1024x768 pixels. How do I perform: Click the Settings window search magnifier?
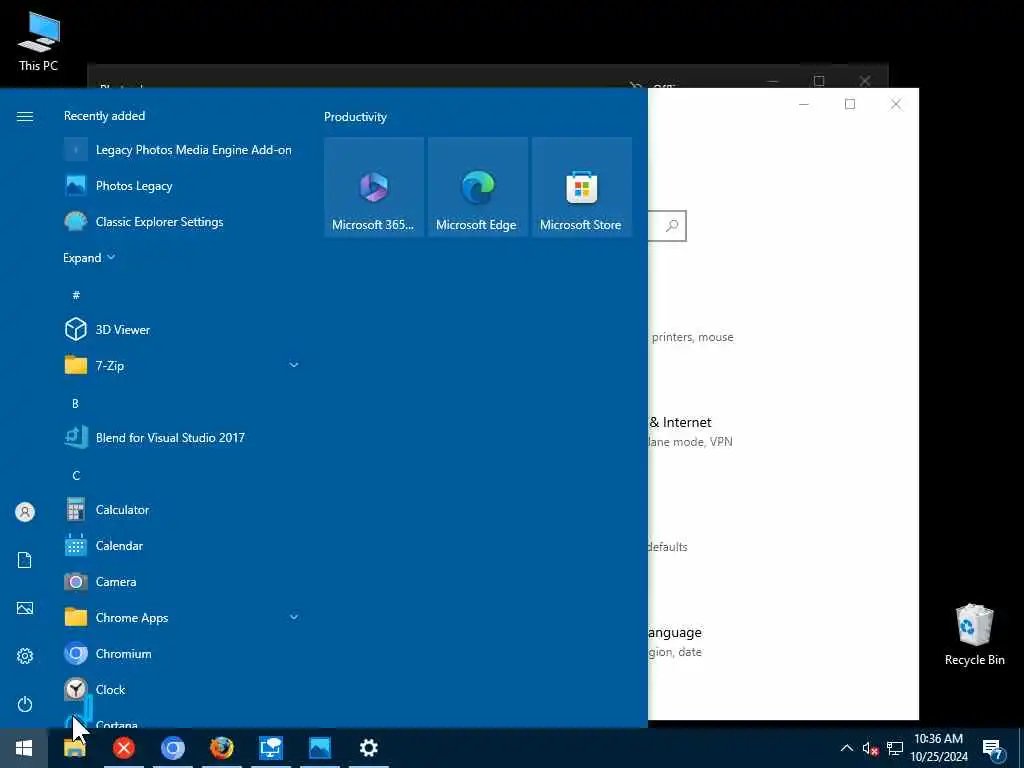(672, 226)
